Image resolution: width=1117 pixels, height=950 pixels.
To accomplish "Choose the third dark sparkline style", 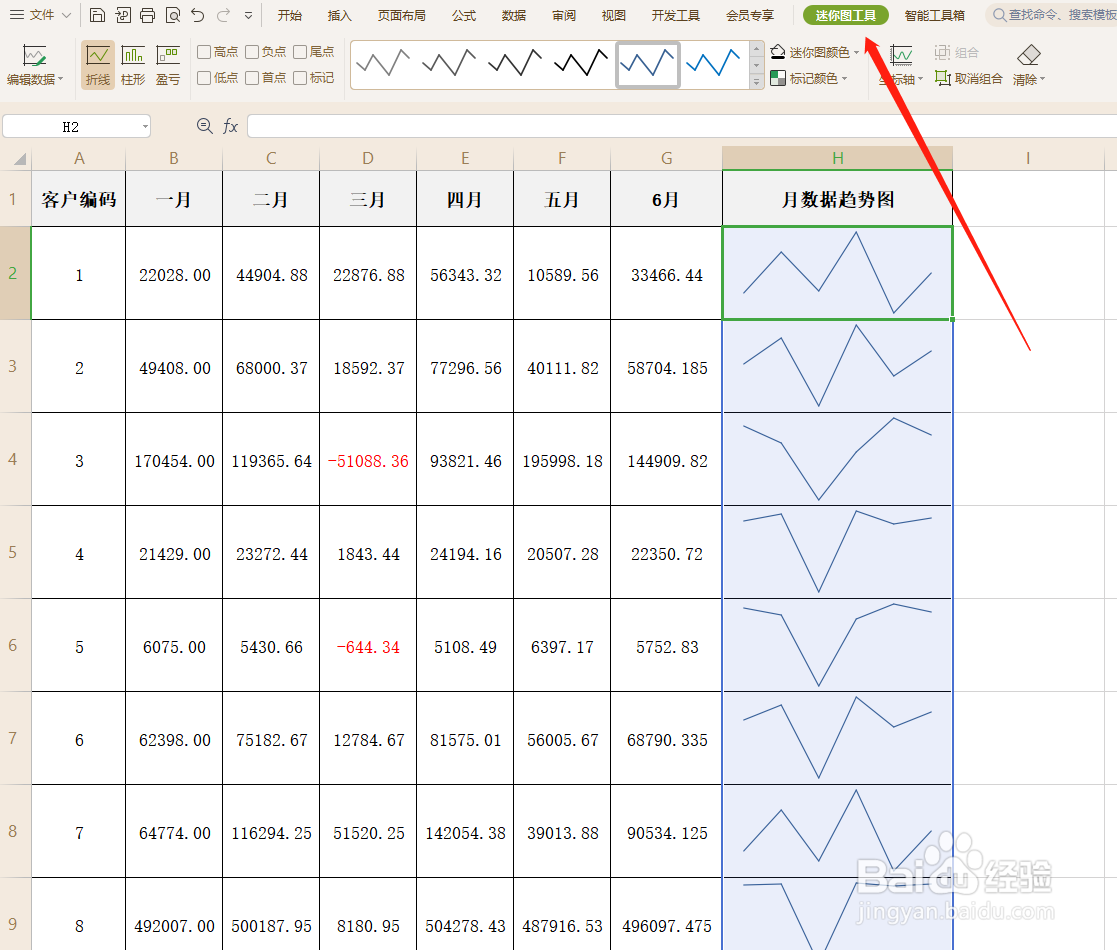I will 515,63.
